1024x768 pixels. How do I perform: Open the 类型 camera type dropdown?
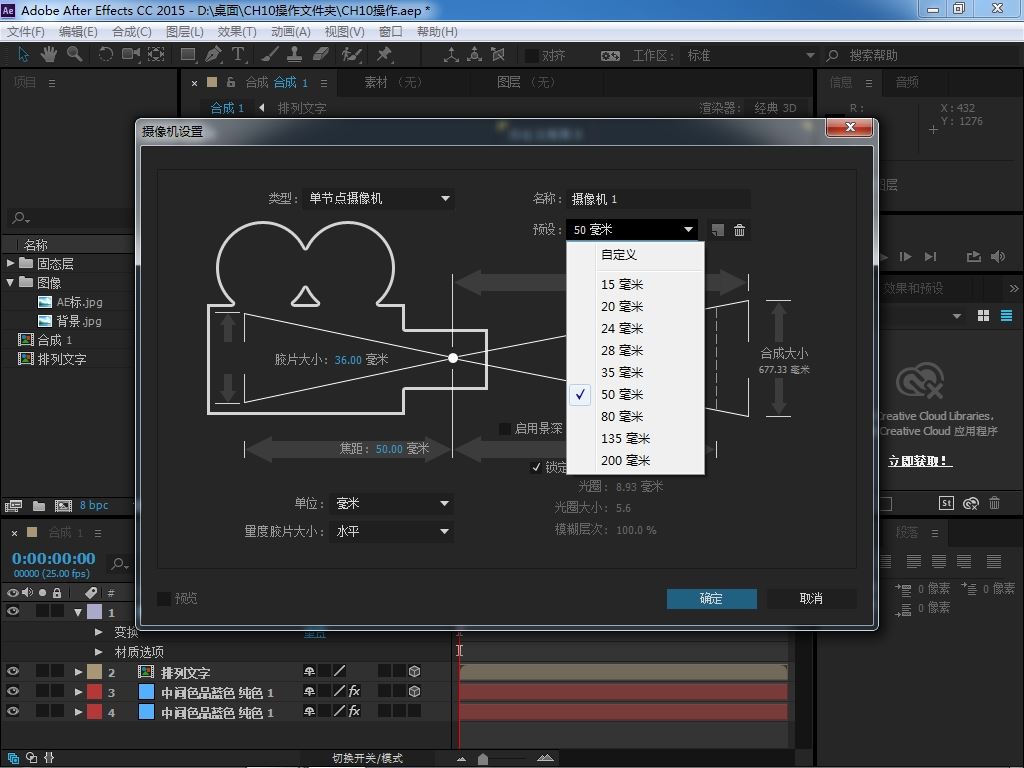pyautogui.click(x=378, y=199)
